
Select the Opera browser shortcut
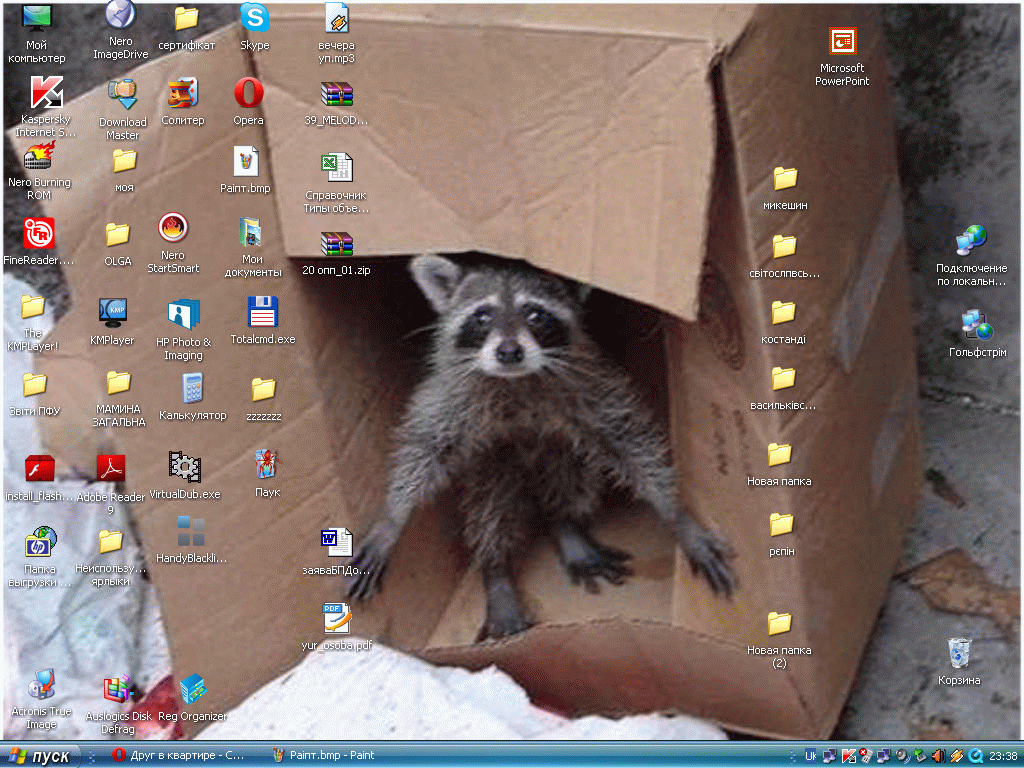coord(248,94)
